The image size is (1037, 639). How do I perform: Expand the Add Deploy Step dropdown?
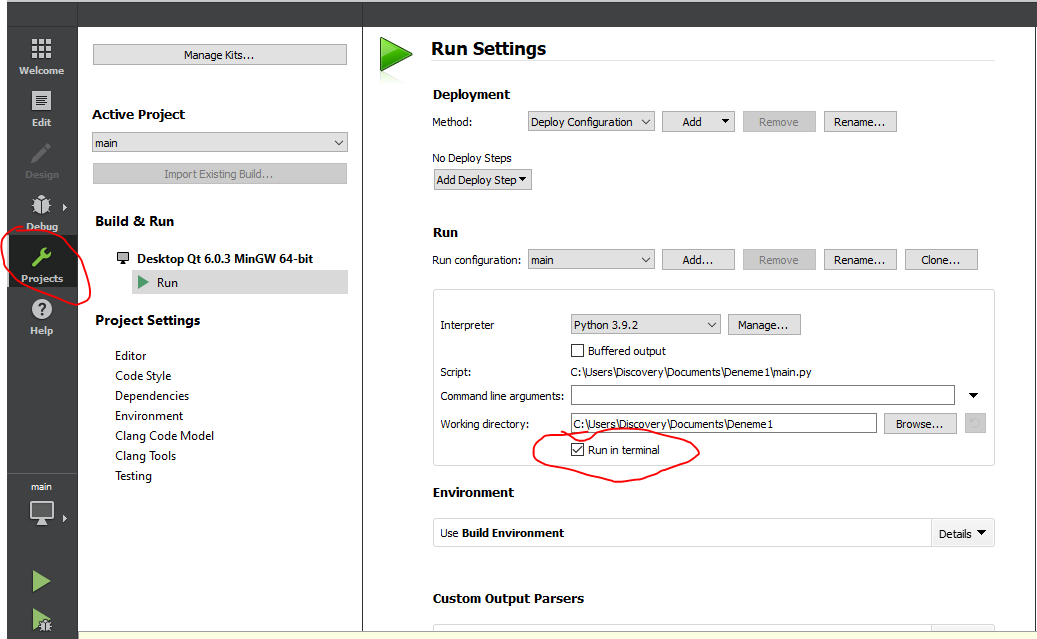(483, 180)
